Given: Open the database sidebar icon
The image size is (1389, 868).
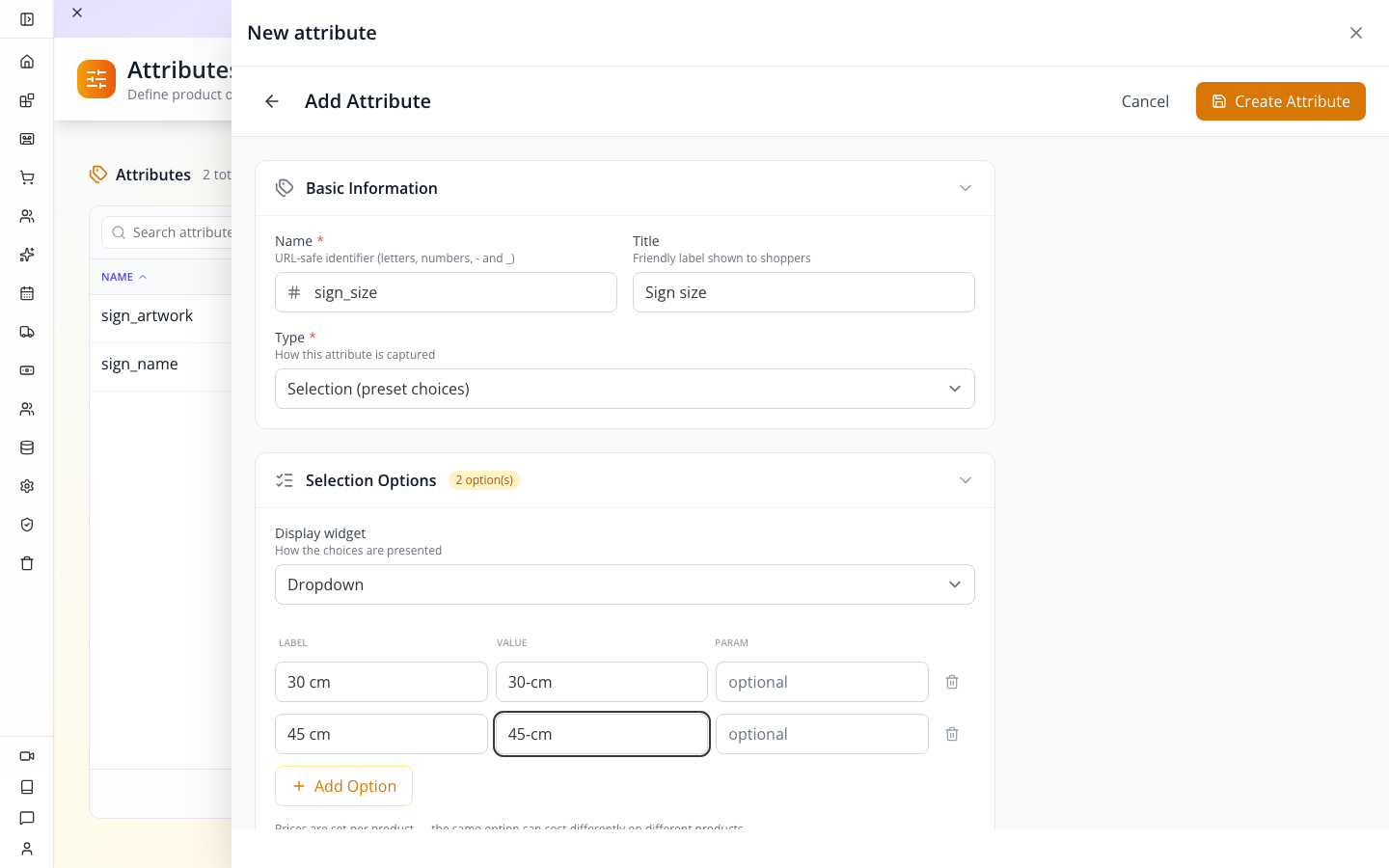Looking at the screenshot, I should [27, 448].
